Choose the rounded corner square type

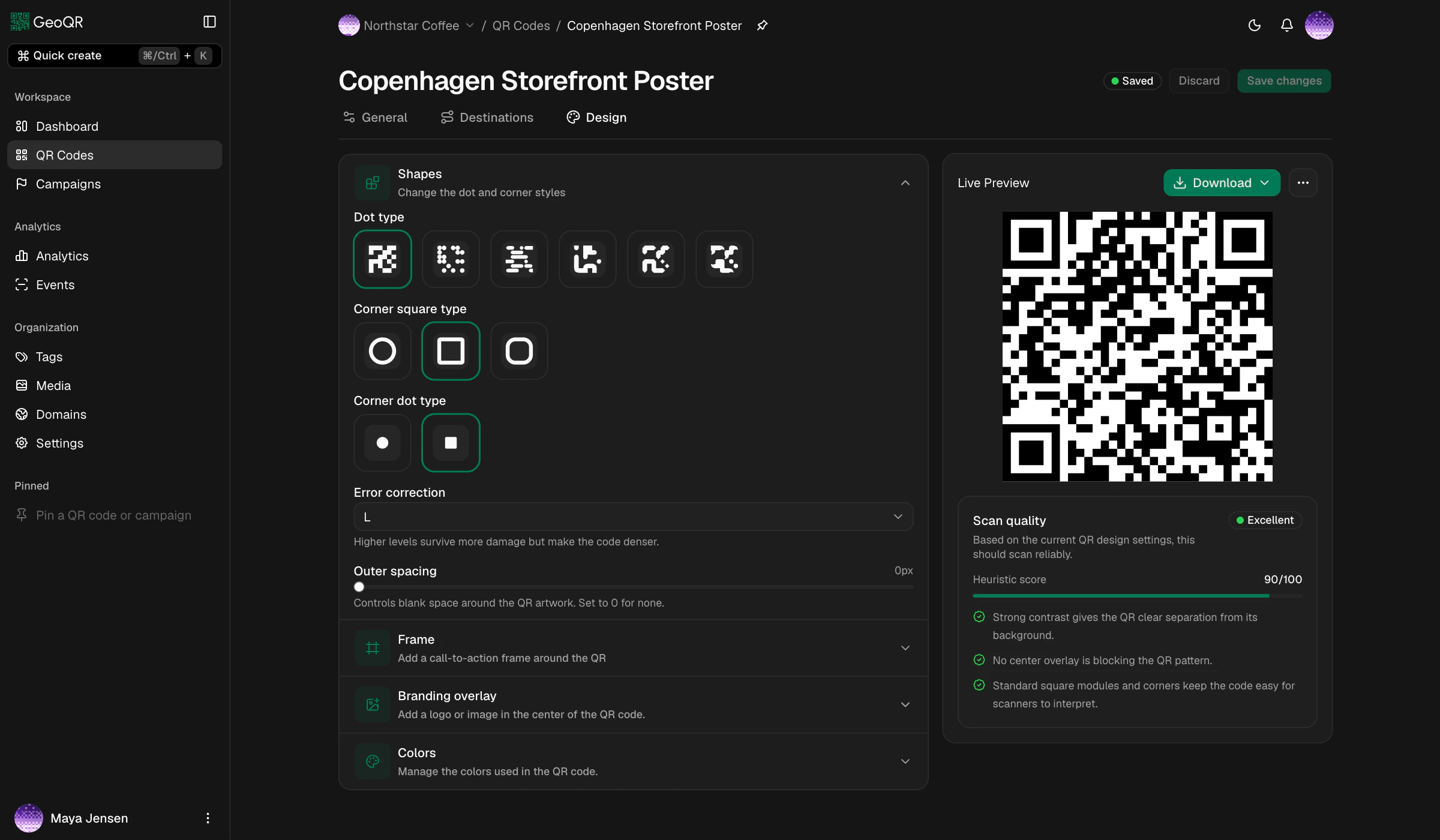point(519,351)
